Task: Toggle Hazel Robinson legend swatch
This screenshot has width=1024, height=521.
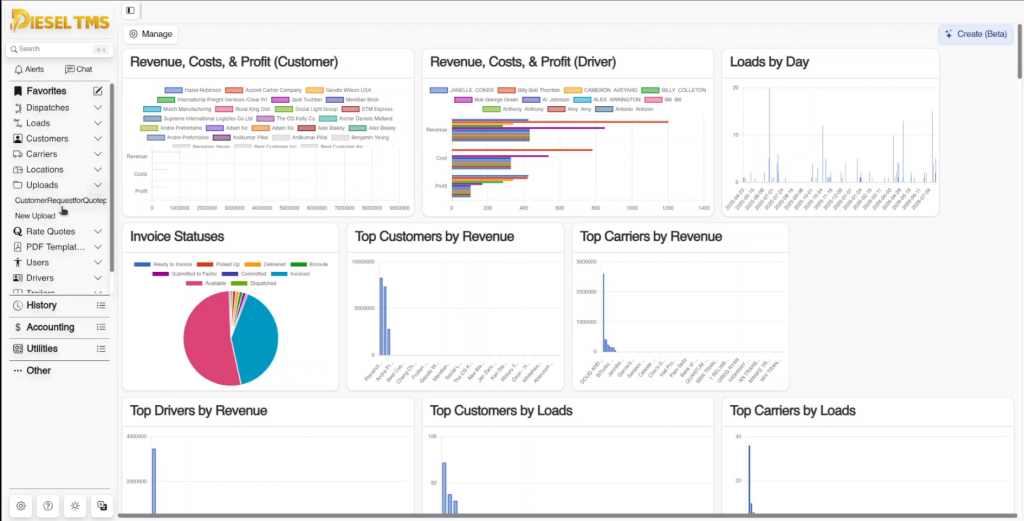Action: tap(174, 90)
